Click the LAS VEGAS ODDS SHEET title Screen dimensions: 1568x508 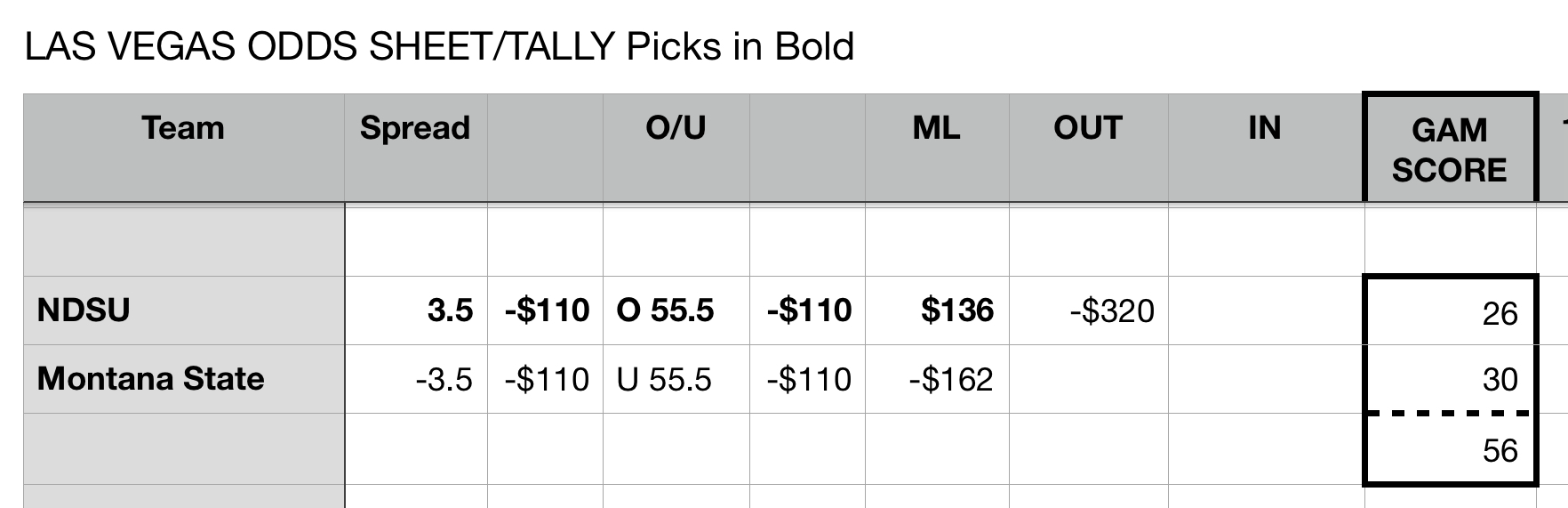pyautogui.click(x=439, y=46)
